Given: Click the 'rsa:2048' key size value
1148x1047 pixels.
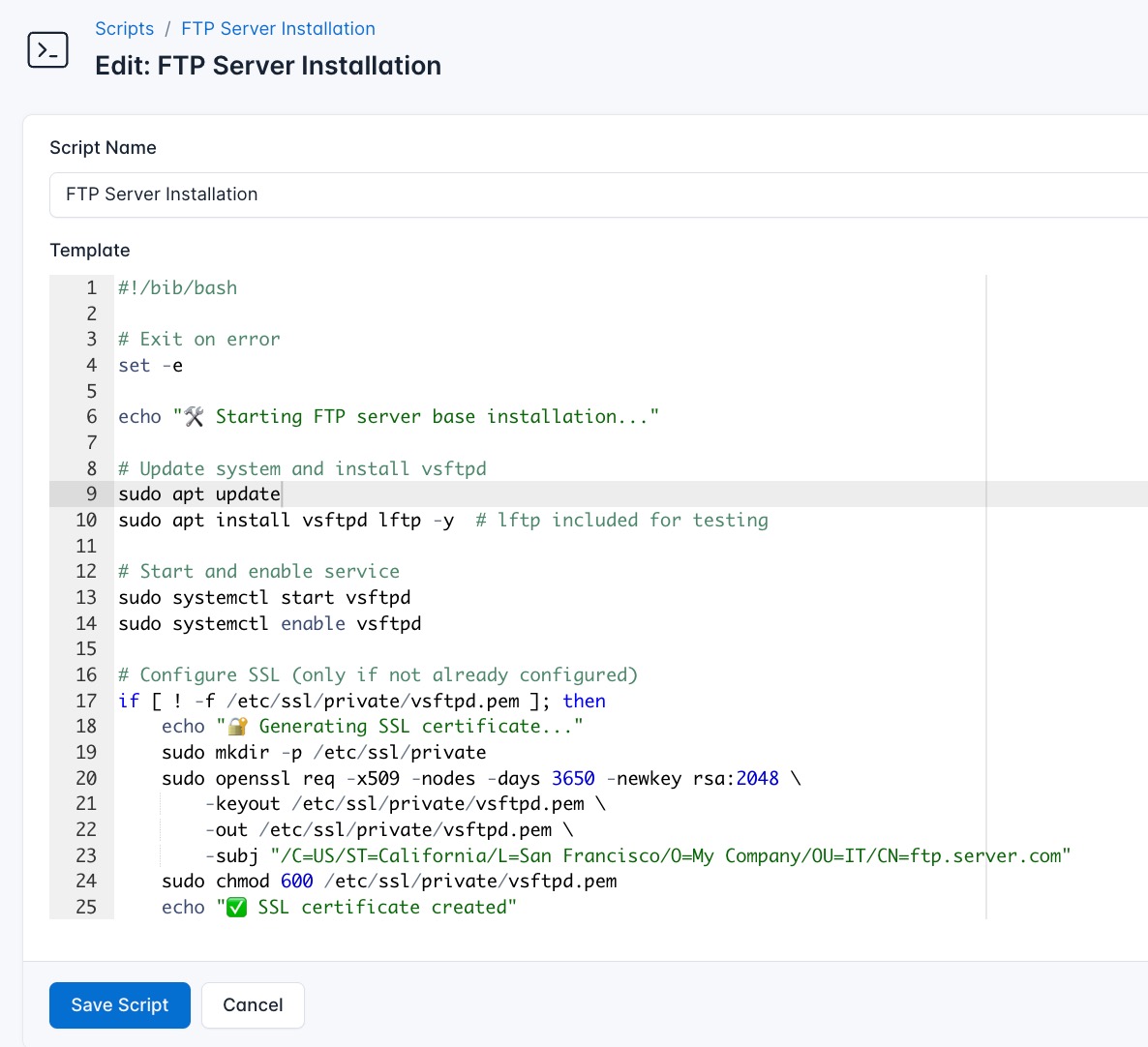Looking at the screenshot, I should (736, 779).
